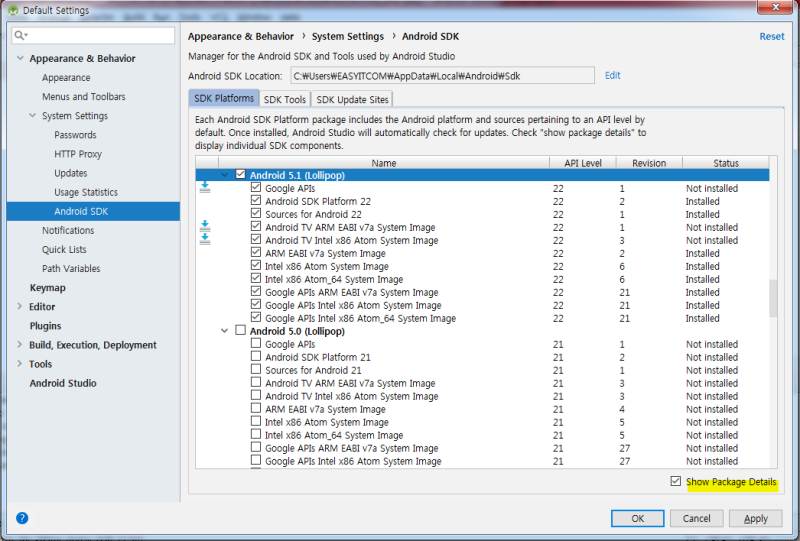The image size is (800, 541).
Task: Close the Default Settings dialog
Action: pyautogui.click(x=776, y=7)
